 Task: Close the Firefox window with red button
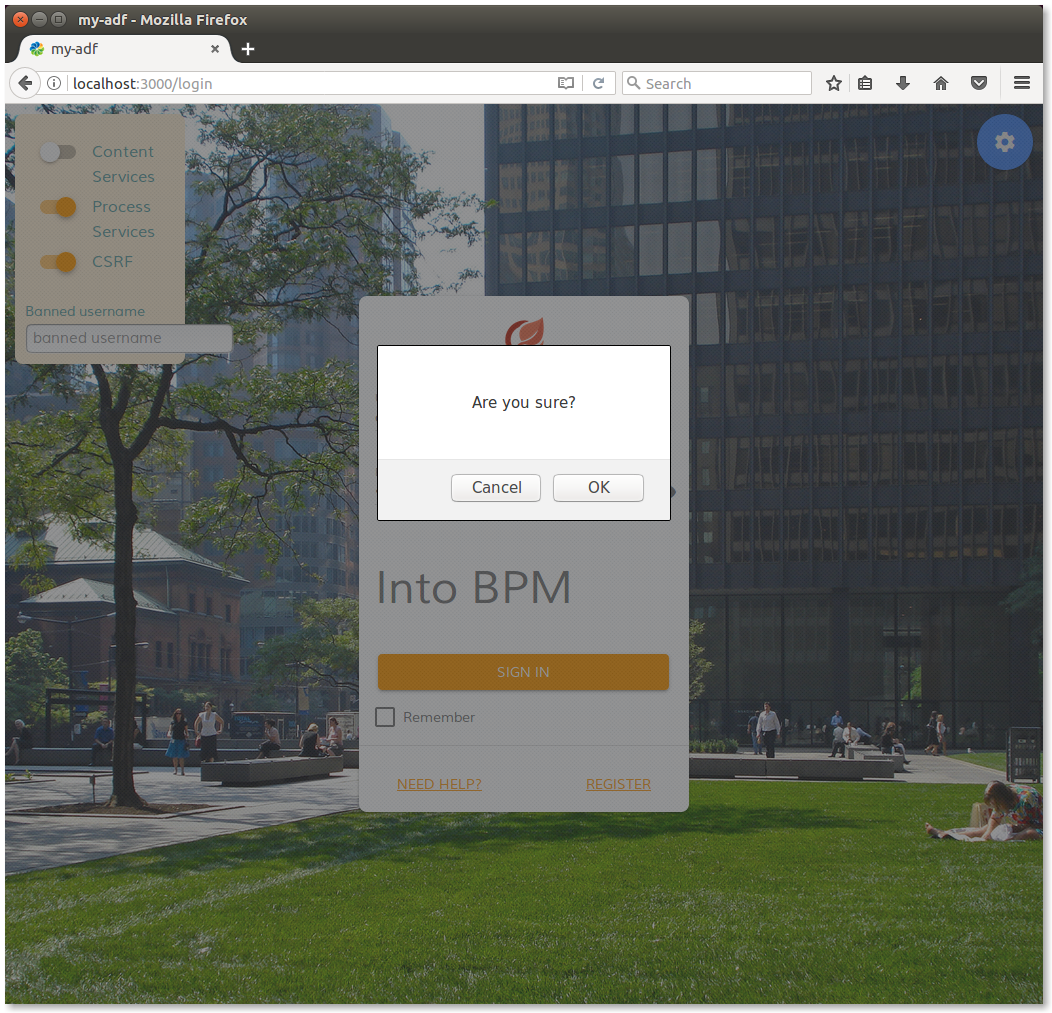coord(20,19)
